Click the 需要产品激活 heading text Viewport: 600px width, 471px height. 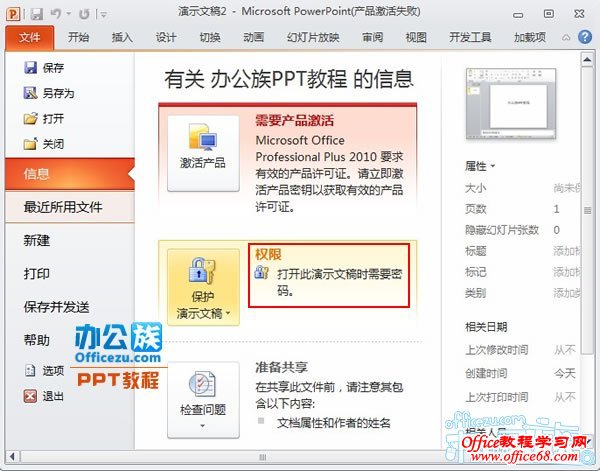coord(294,121)
